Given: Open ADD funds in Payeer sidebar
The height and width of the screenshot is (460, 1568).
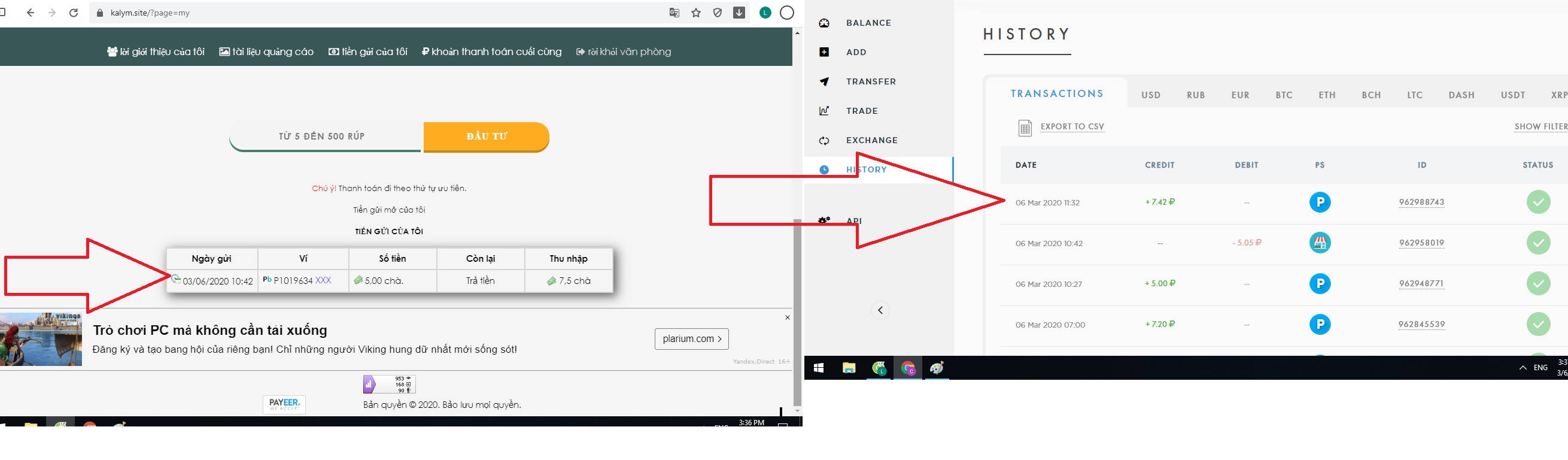Looking at the screenshot, I should pos(856,52).
